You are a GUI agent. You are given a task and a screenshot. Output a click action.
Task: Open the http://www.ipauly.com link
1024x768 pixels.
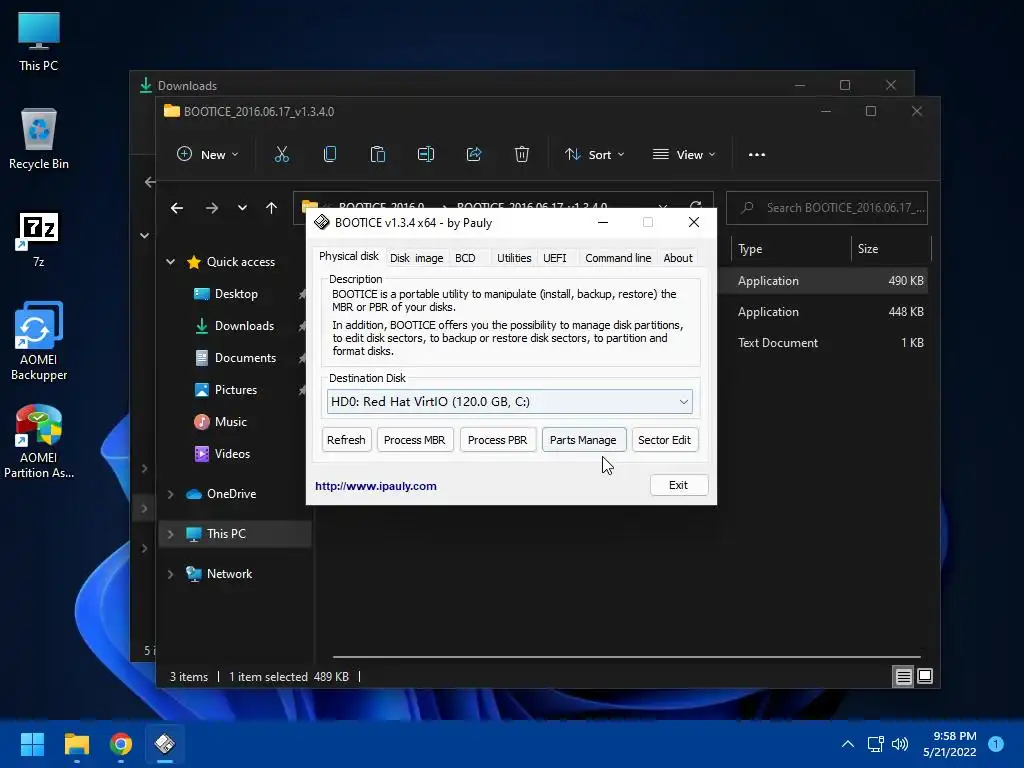coord(376,486)
